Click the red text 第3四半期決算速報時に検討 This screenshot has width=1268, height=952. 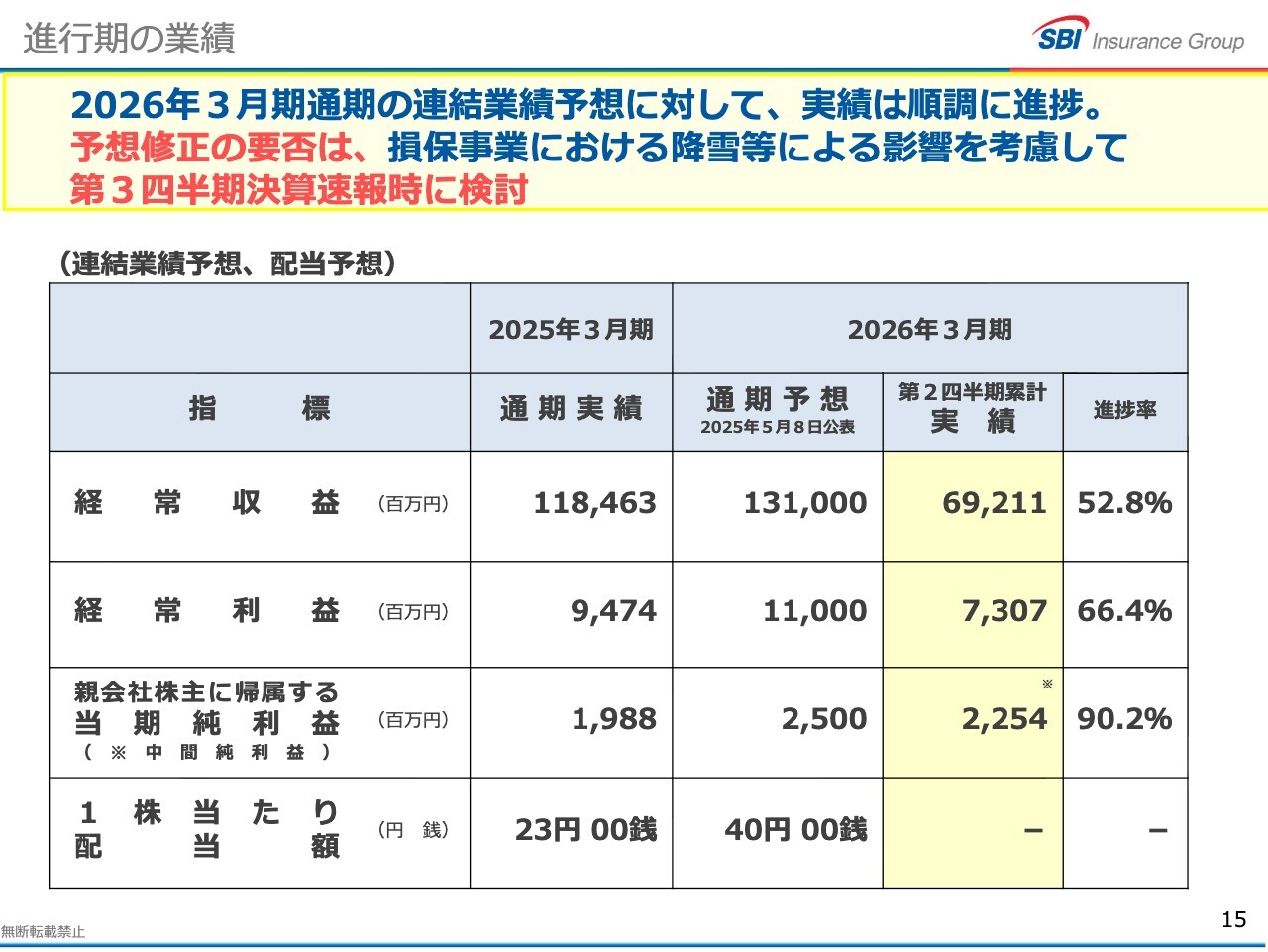[298, 189]
